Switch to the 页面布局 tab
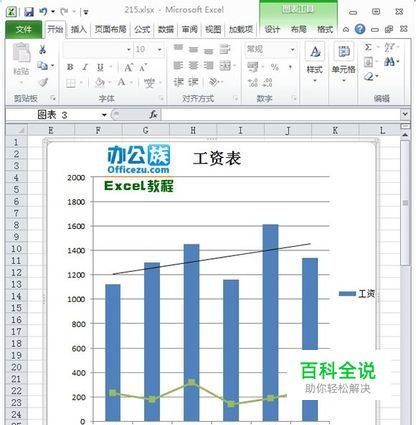416x425 pixels. pos(110,29)
